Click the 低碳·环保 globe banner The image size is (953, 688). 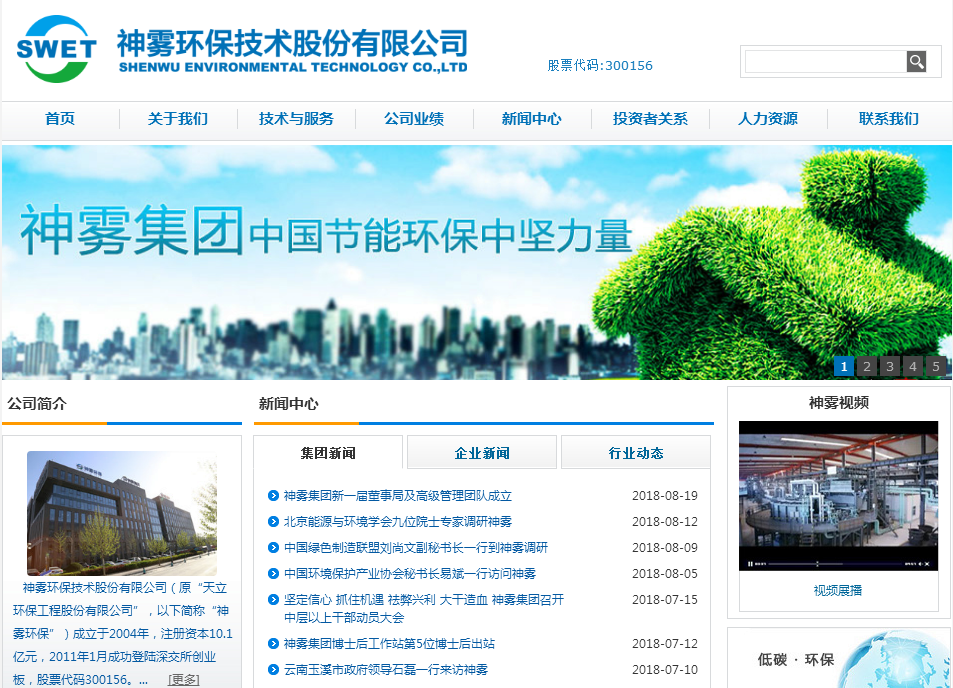[839, 659]
